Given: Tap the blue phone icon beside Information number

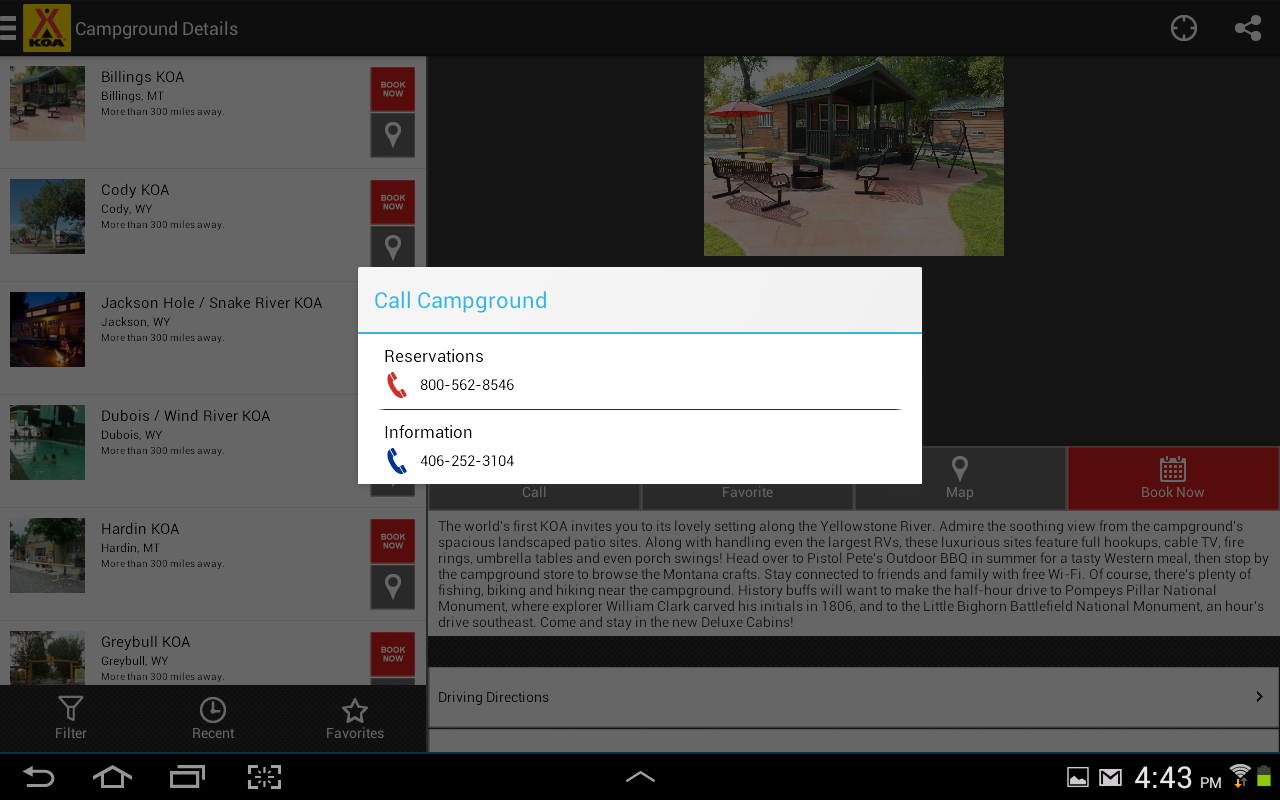Looking at the screenshot, I should [x=396, y=461].
